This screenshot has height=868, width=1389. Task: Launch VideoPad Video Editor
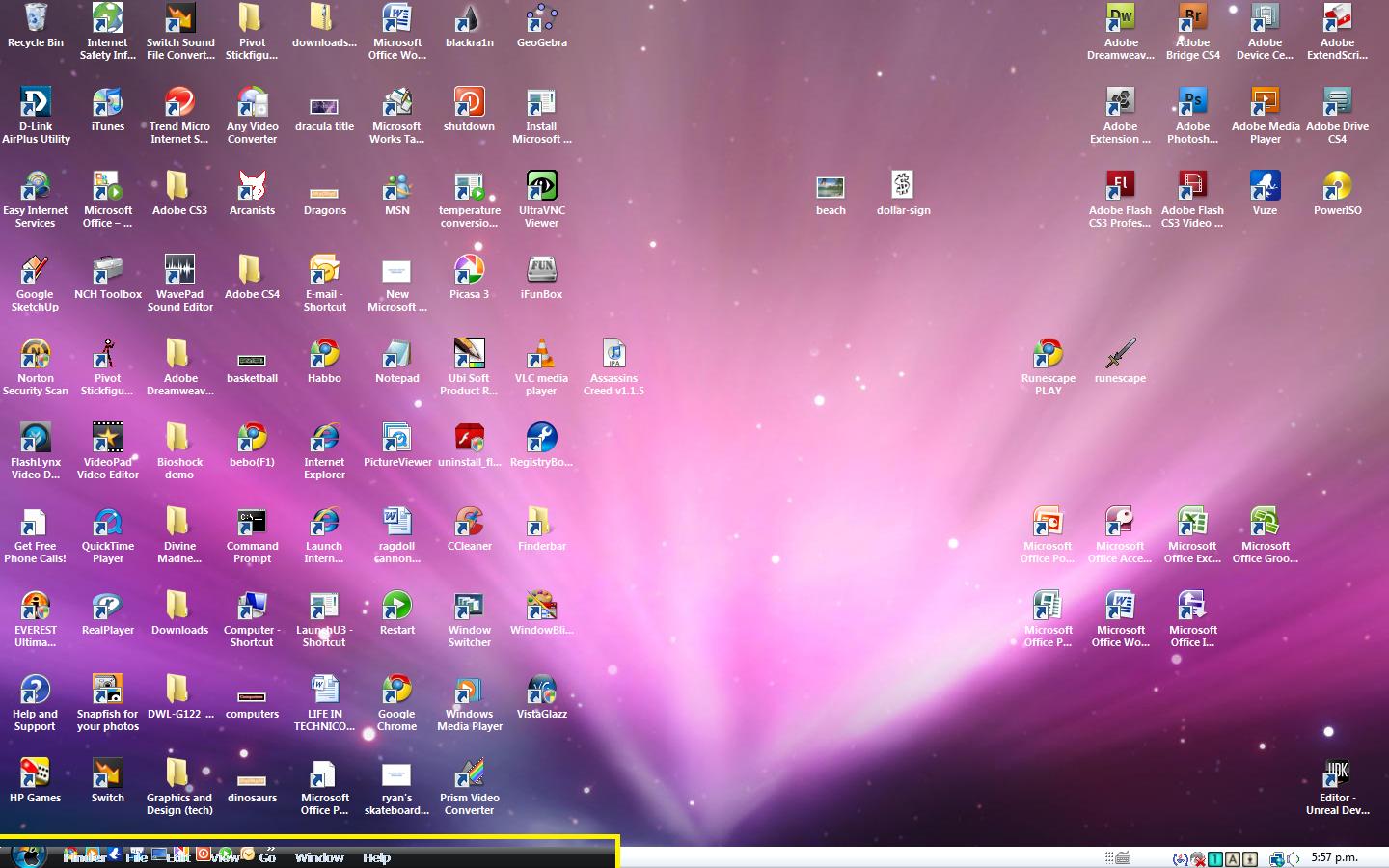pos(108,451)
